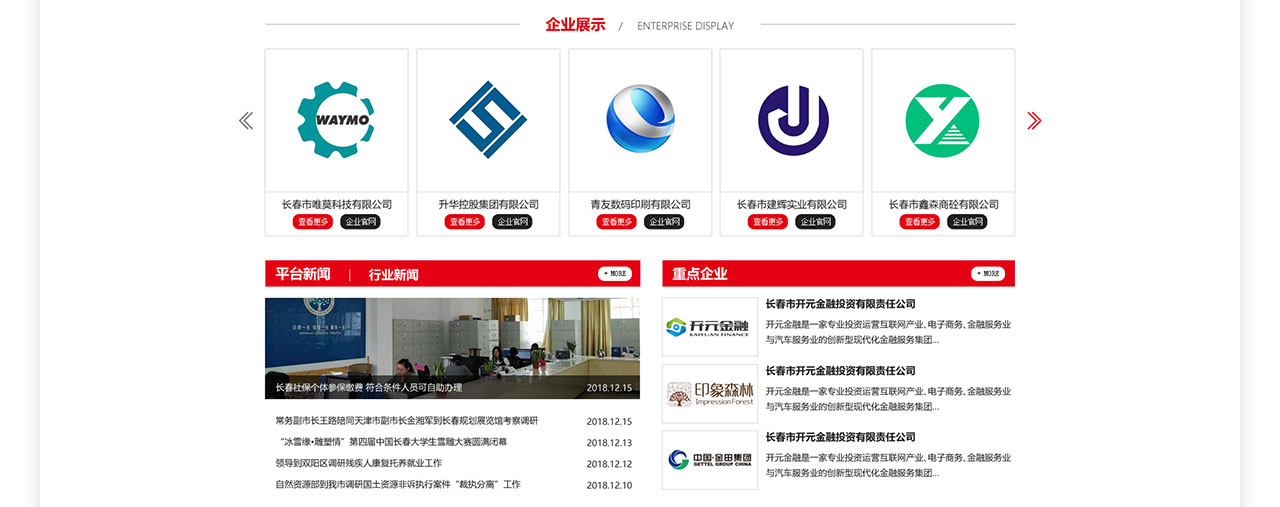Click the left carousel arrow
The image size is (1280, 507).
click(246, 120)
